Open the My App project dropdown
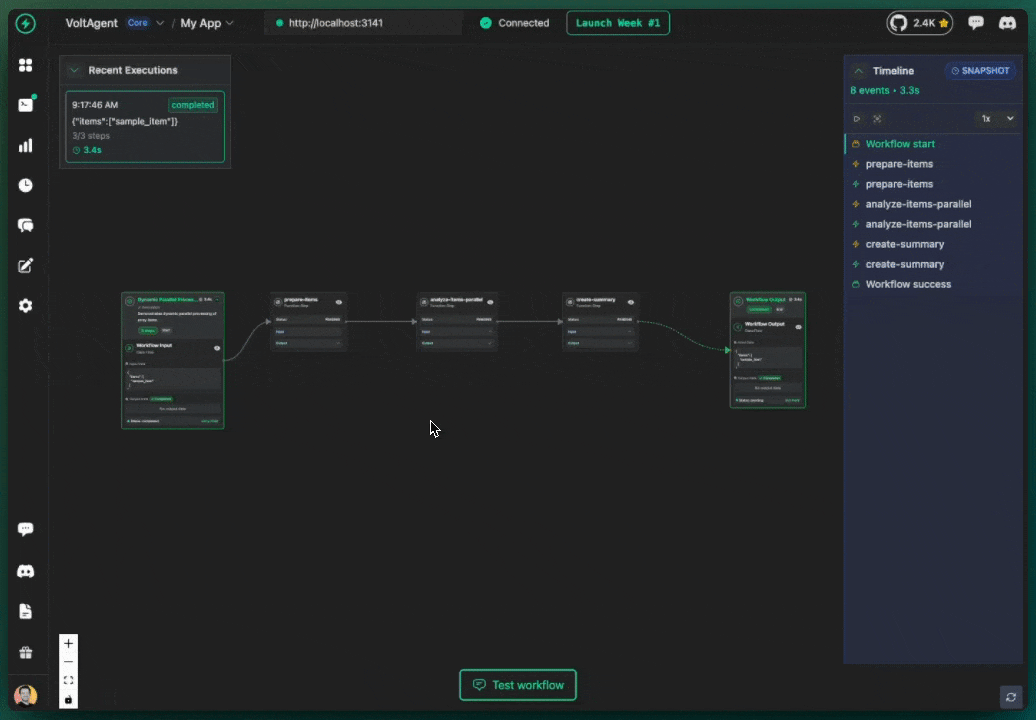This screenshot has height=720, width=1036. coord(207,23)
